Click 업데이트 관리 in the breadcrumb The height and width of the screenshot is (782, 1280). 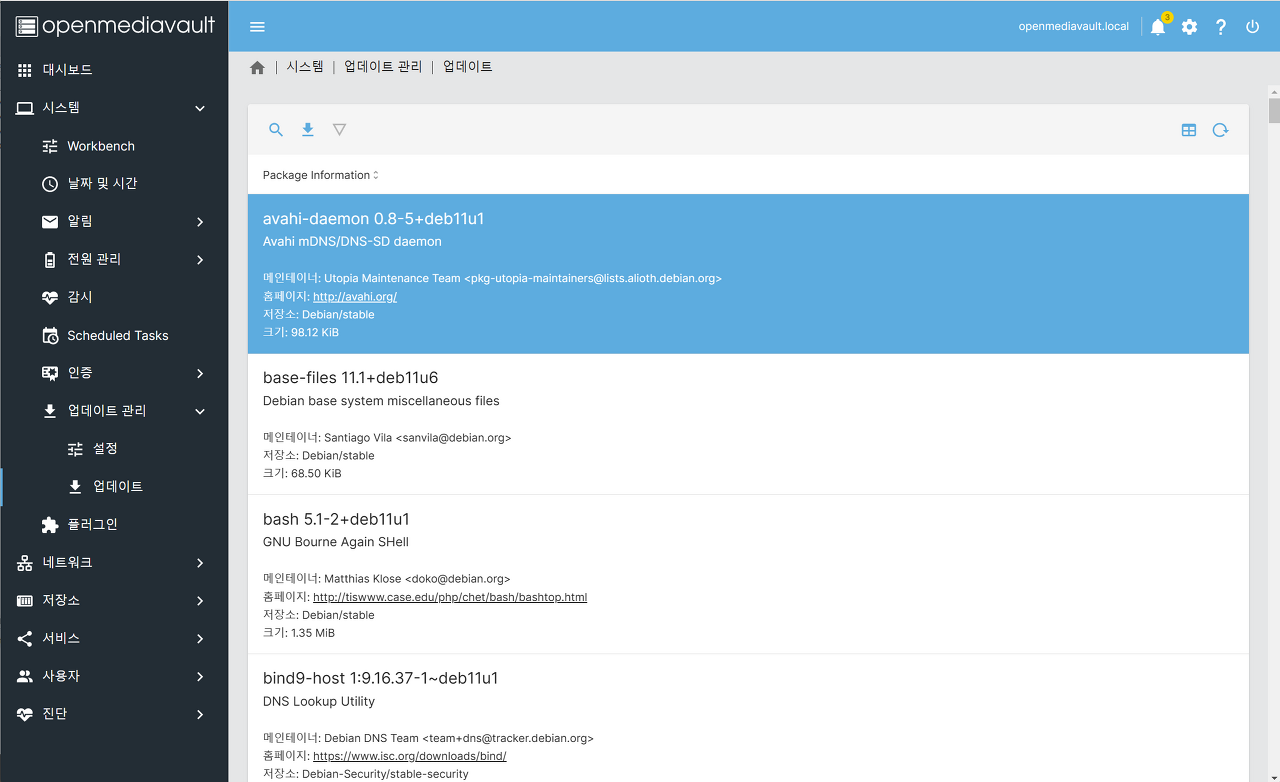pos(383,67)
